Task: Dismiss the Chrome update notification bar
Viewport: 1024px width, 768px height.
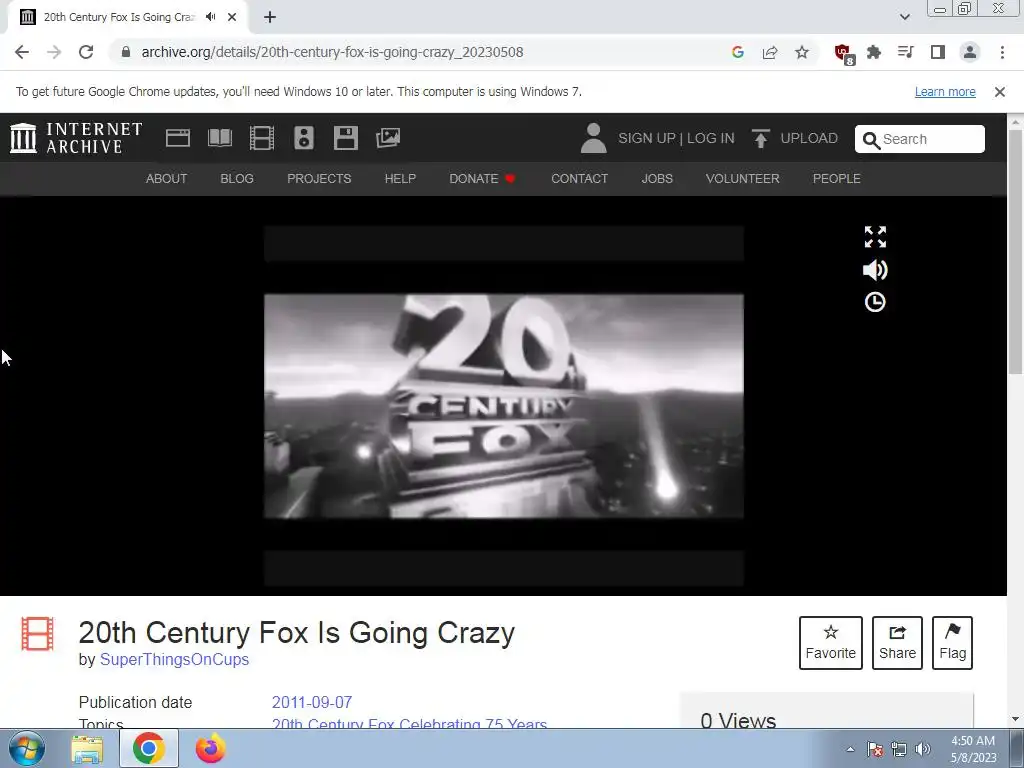Action: coord(1000,92)
